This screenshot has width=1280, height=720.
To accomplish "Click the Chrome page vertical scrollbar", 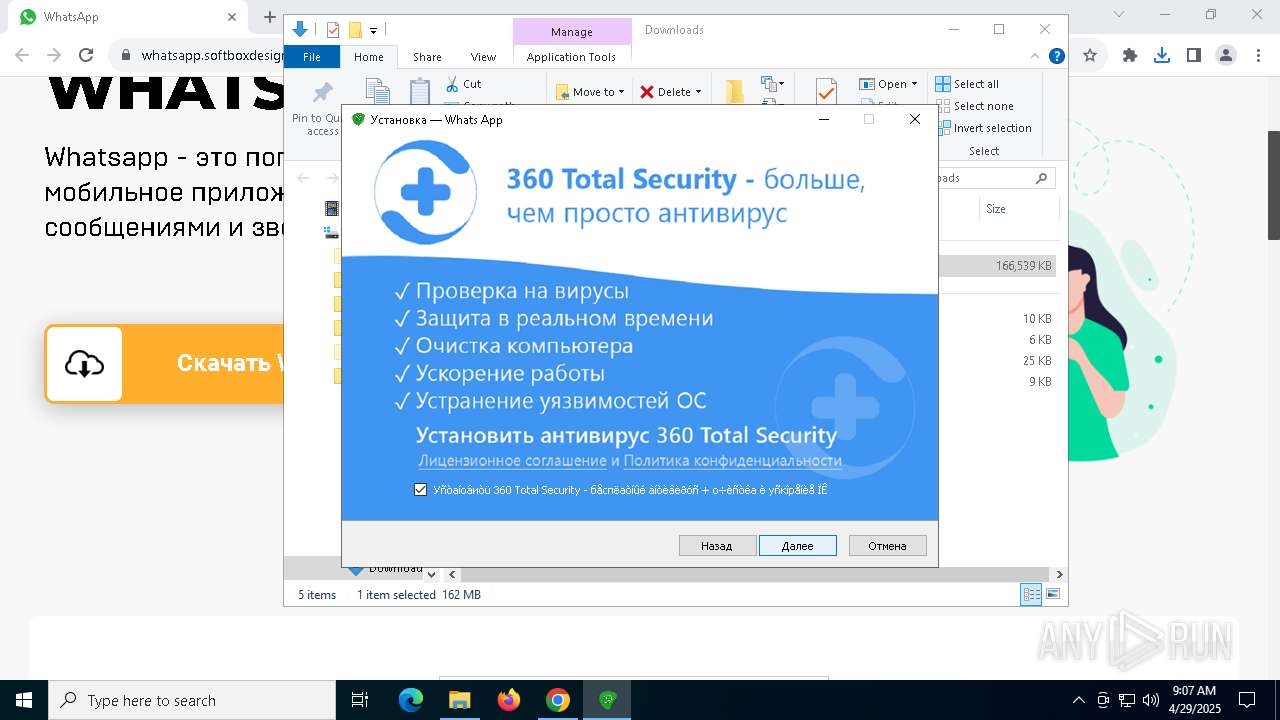I will pos(1273,185).
